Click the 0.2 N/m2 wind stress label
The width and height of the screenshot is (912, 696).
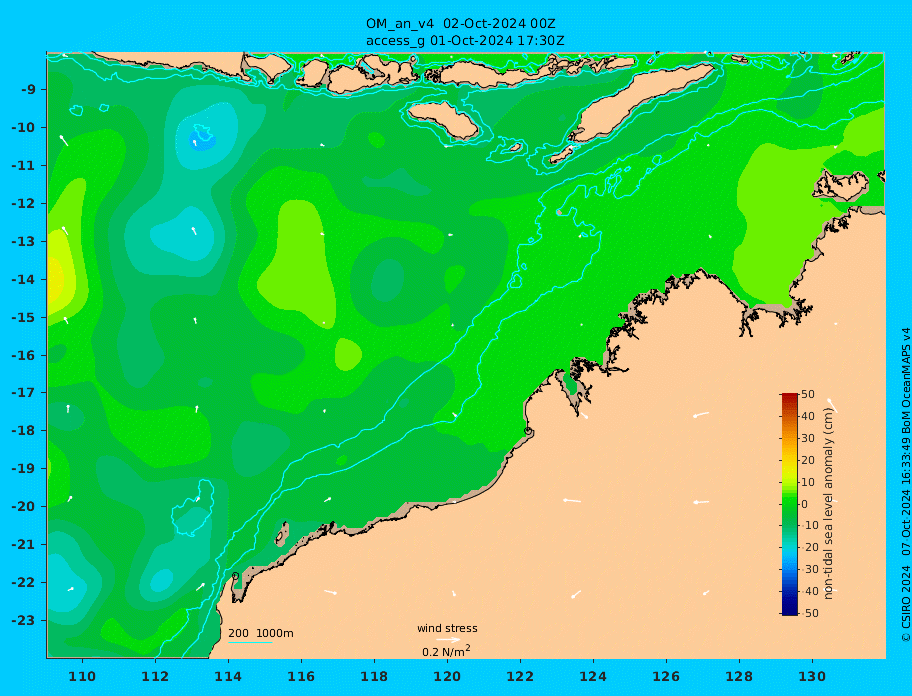(x=446, y=651)
